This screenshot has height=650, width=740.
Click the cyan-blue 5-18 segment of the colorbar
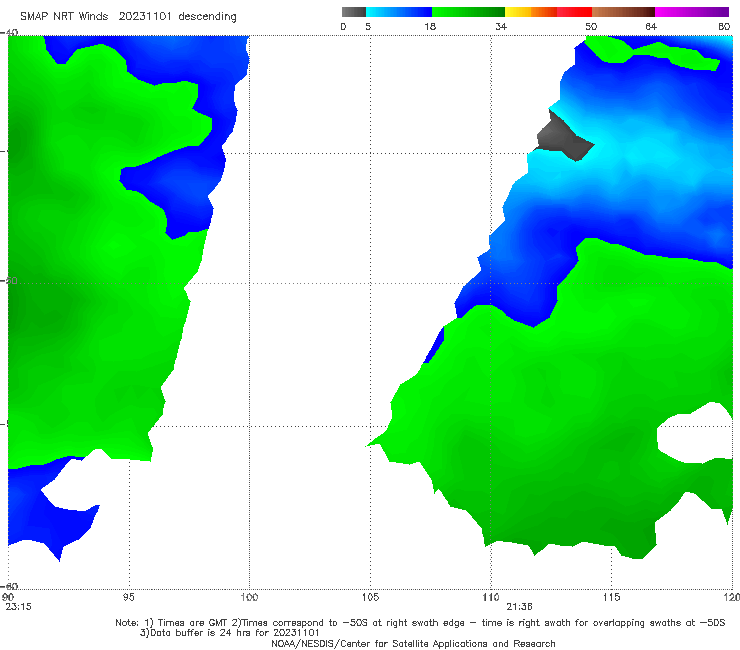[x=399, y=12]
